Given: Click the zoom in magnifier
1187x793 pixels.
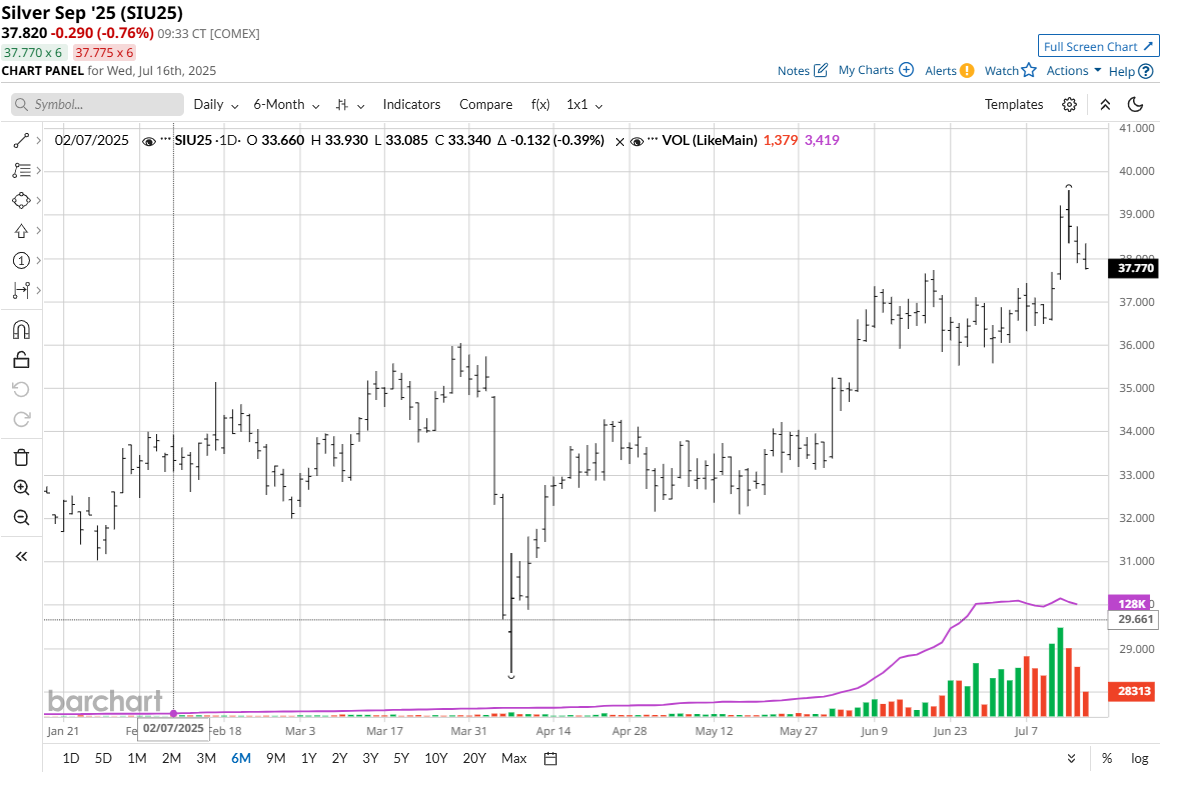Looking at the screenshot, I should click(x=21, y=488).
